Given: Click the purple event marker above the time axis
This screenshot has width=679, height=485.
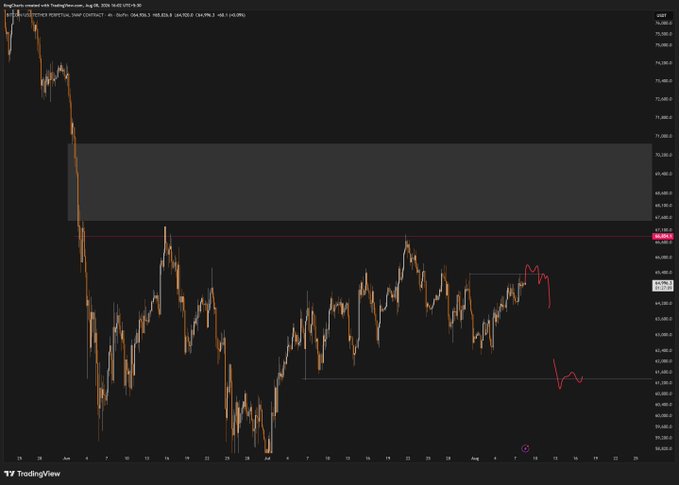Looking at the screenshot, I should pyautogui.click(x=525, y=449).
